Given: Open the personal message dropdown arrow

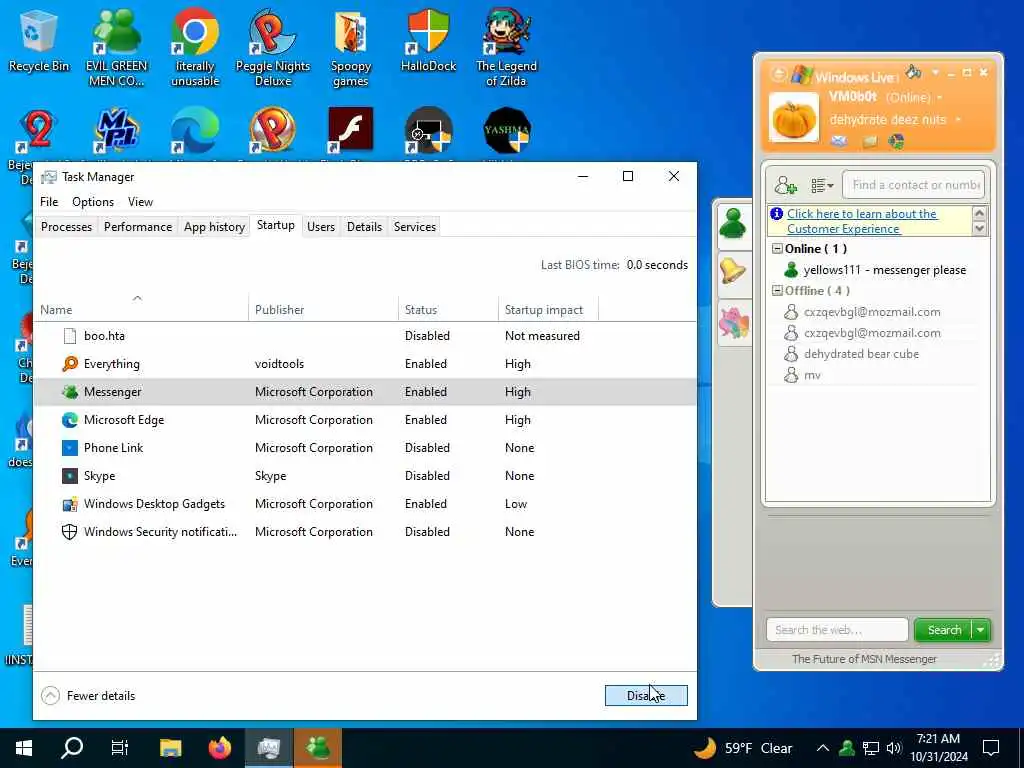Looking at the screenshot, I should pyautogui.click(x=958, y=120).
